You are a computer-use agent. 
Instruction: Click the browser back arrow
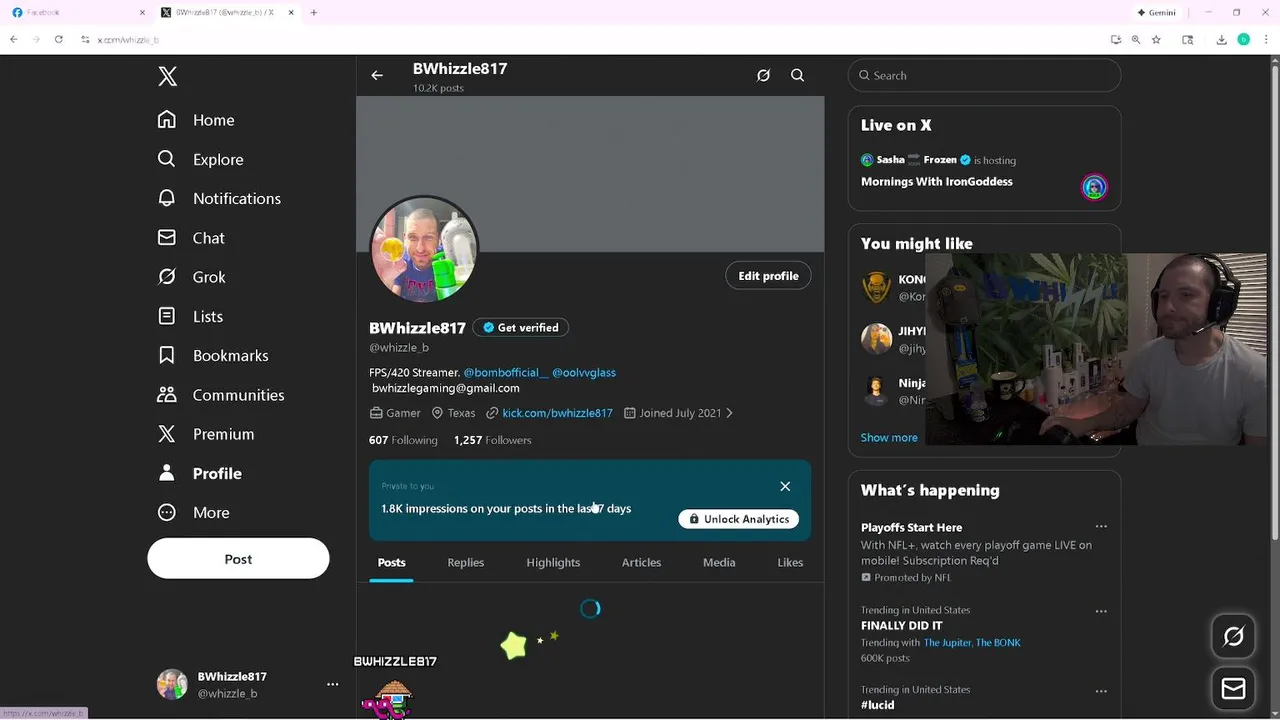13,39
